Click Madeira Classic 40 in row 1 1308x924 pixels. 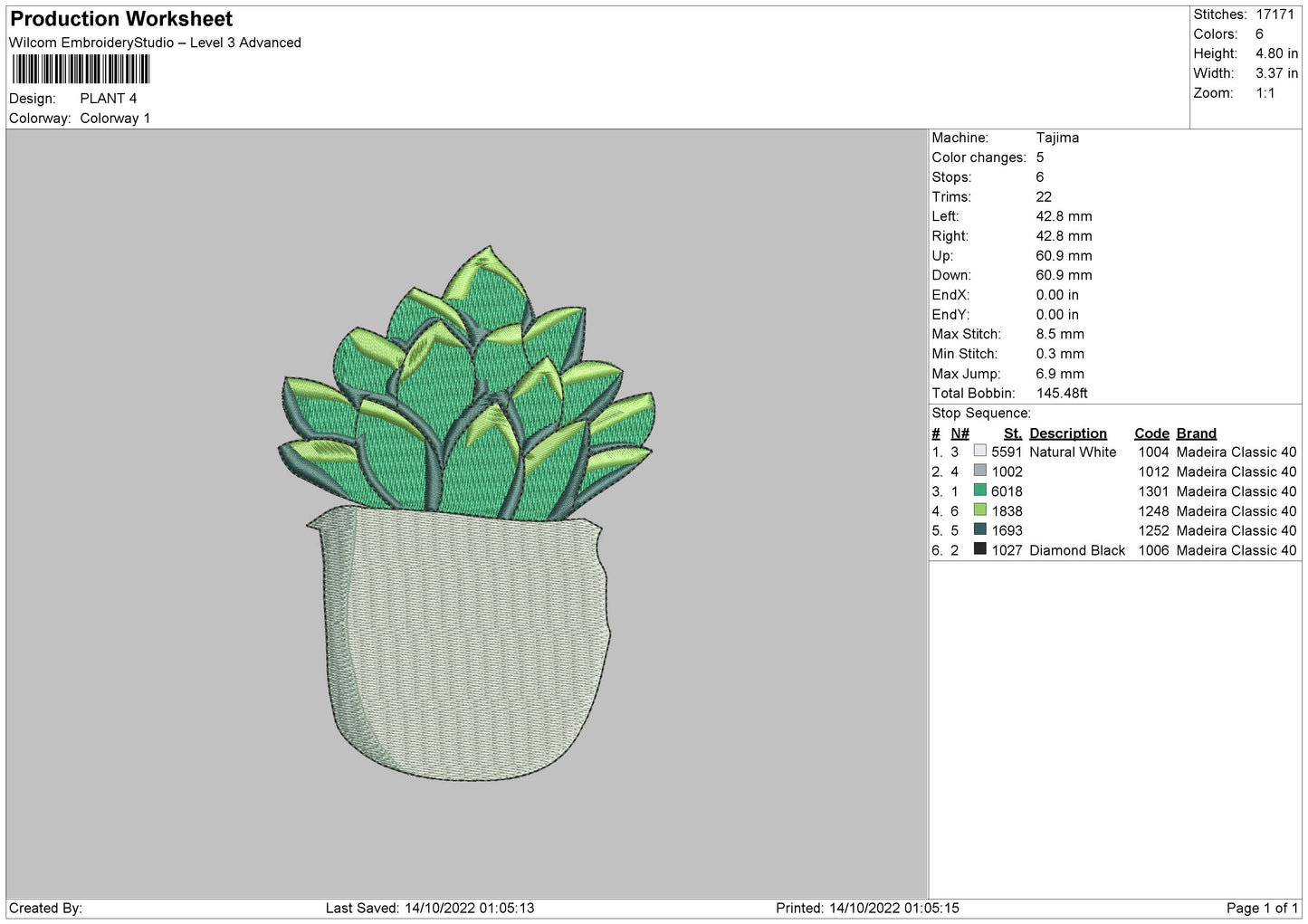[1236, 452]
